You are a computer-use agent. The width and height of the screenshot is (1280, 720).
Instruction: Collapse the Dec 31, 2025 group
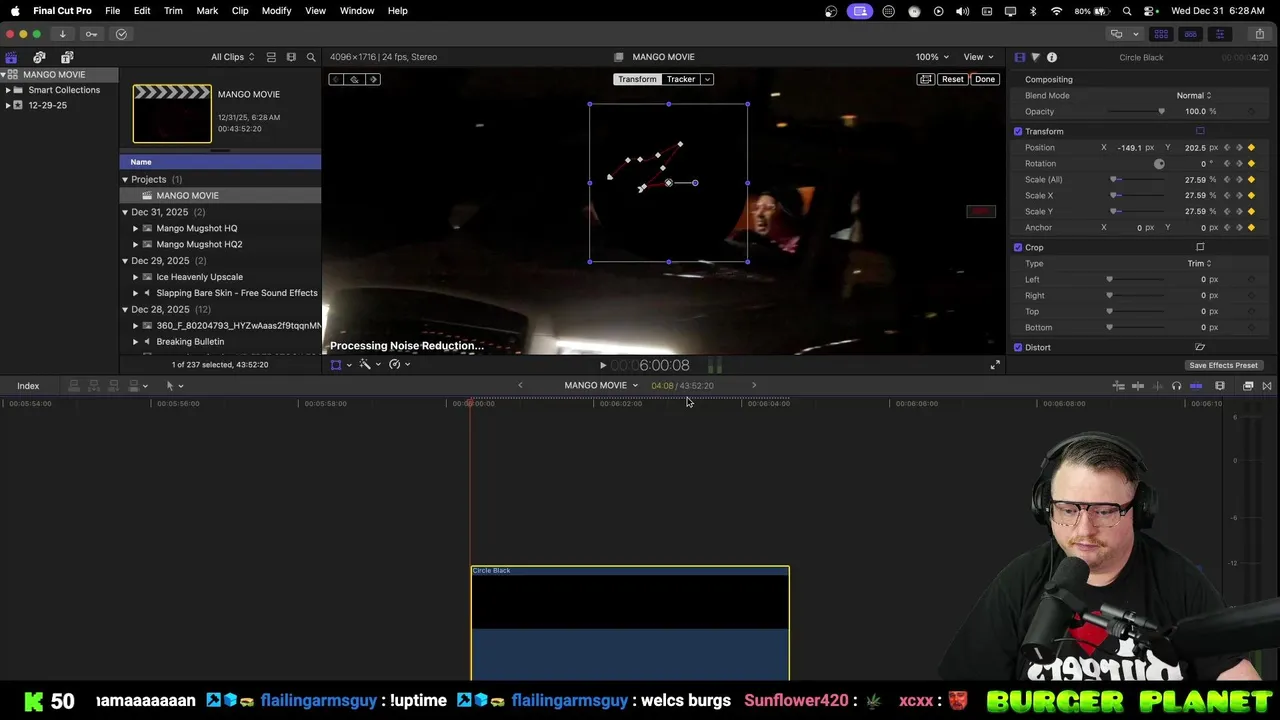(x=125, y=212)
